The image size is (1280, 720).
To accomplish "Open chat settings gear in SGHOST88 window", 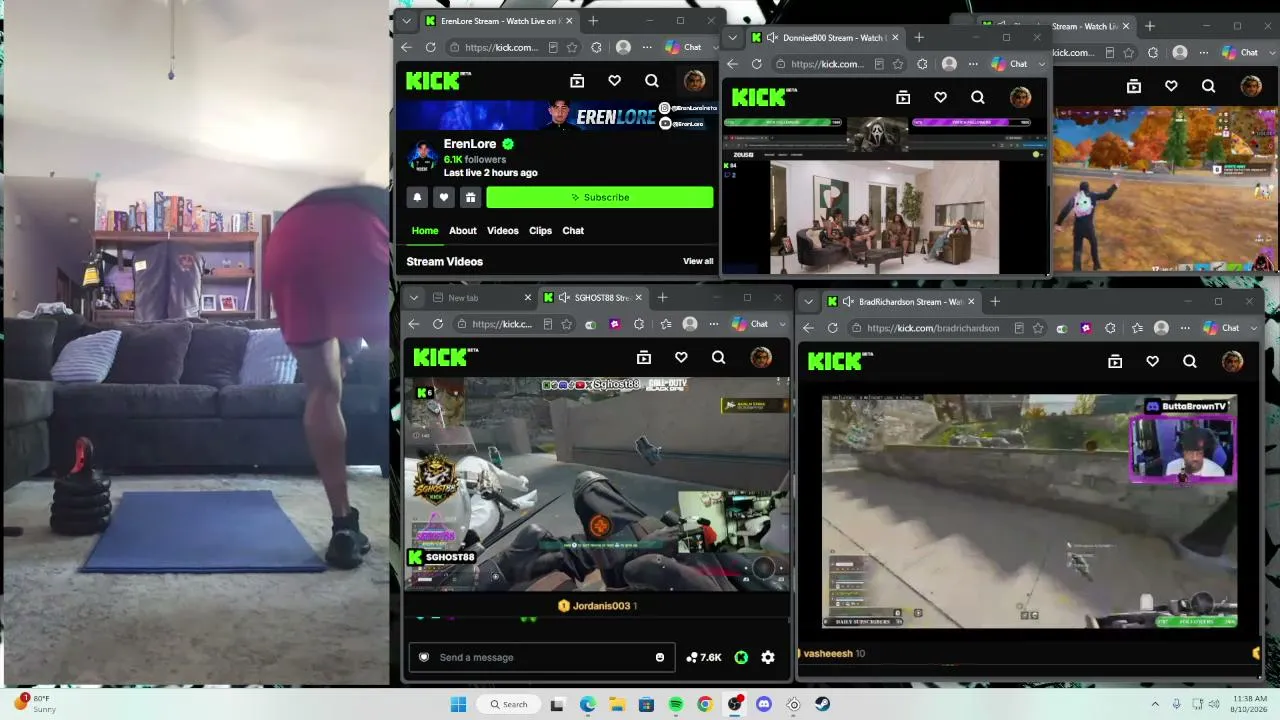I will pos(768,657).
